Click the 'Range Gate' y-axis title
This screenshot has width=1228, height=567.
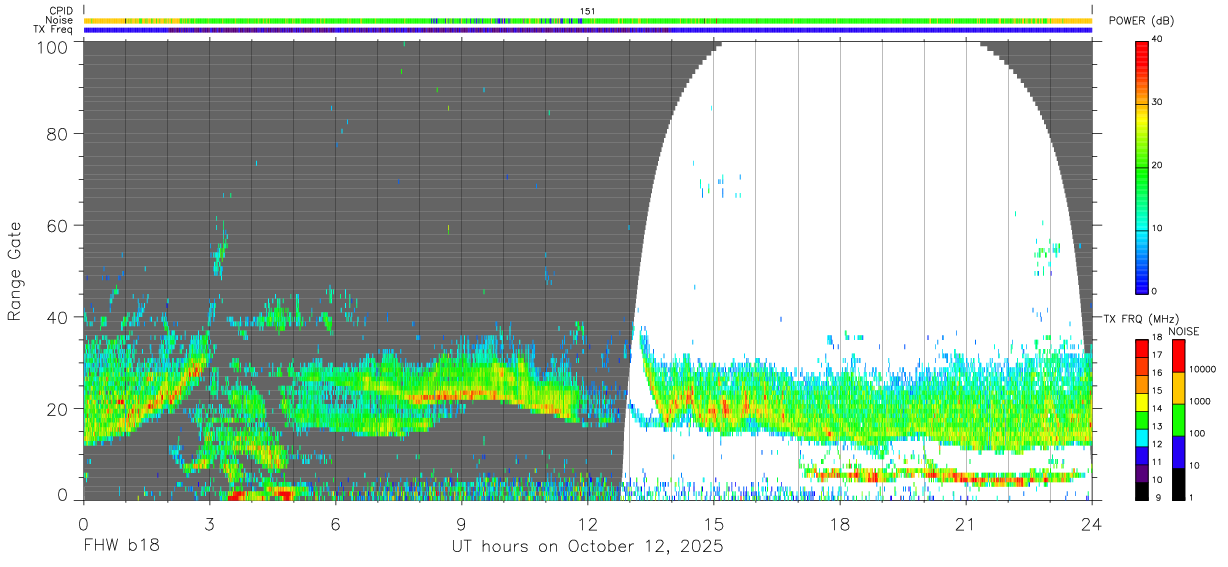(15, 271)
